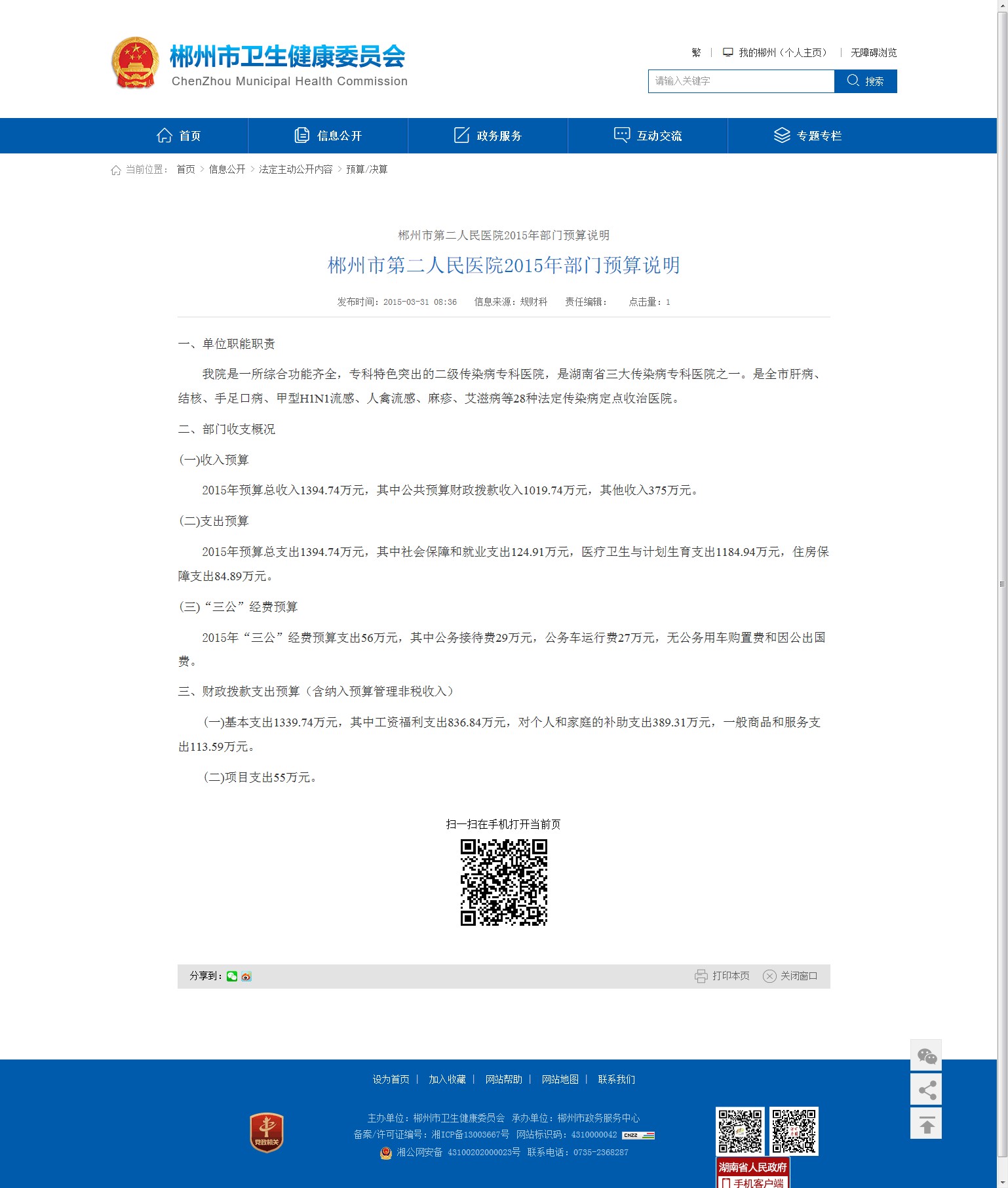Switch to traditional Chinese with 繁
1008x1188 pixels.
[696, 52]
